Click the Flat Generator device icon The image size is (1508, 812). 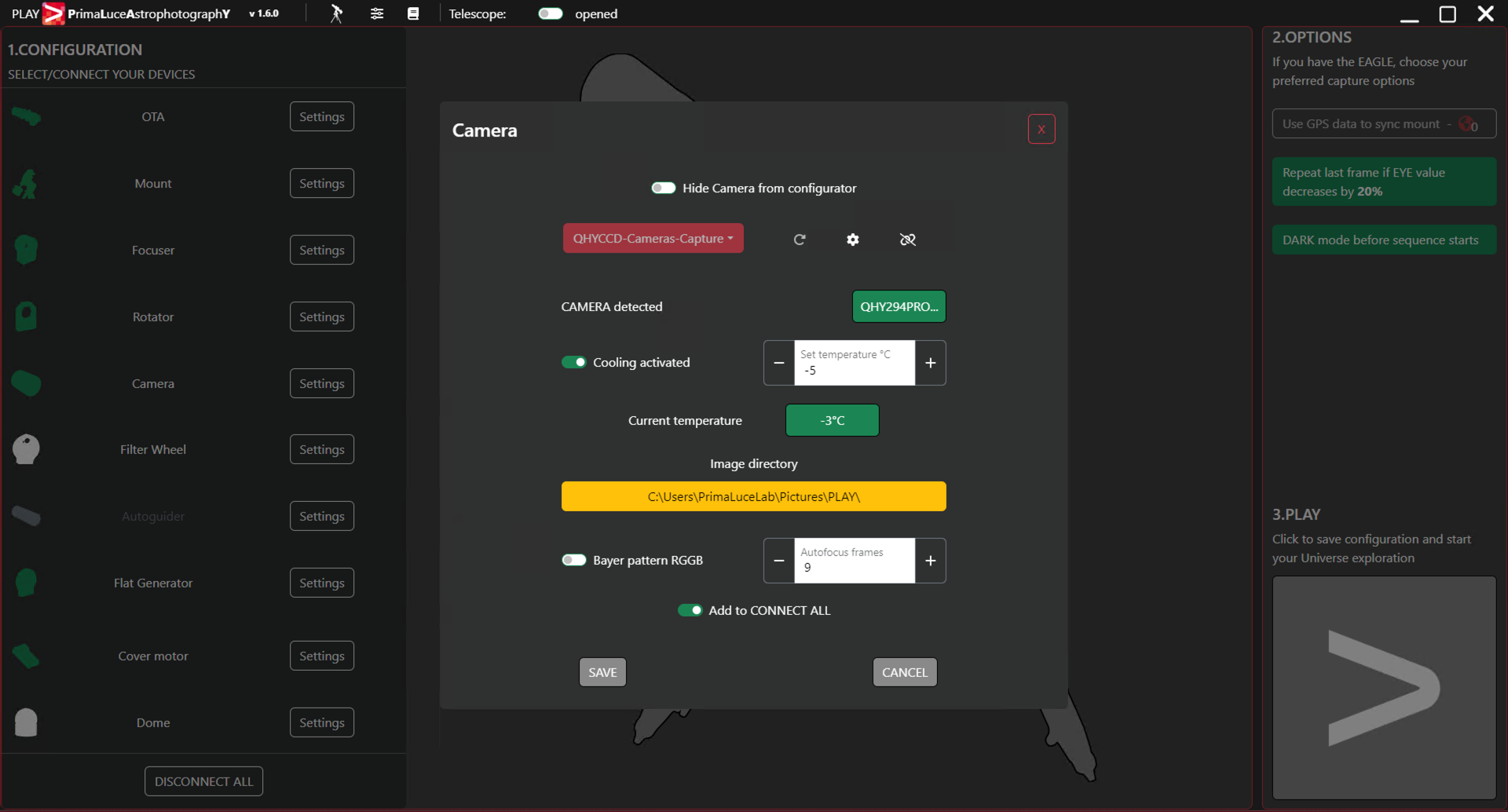(26, 583)
